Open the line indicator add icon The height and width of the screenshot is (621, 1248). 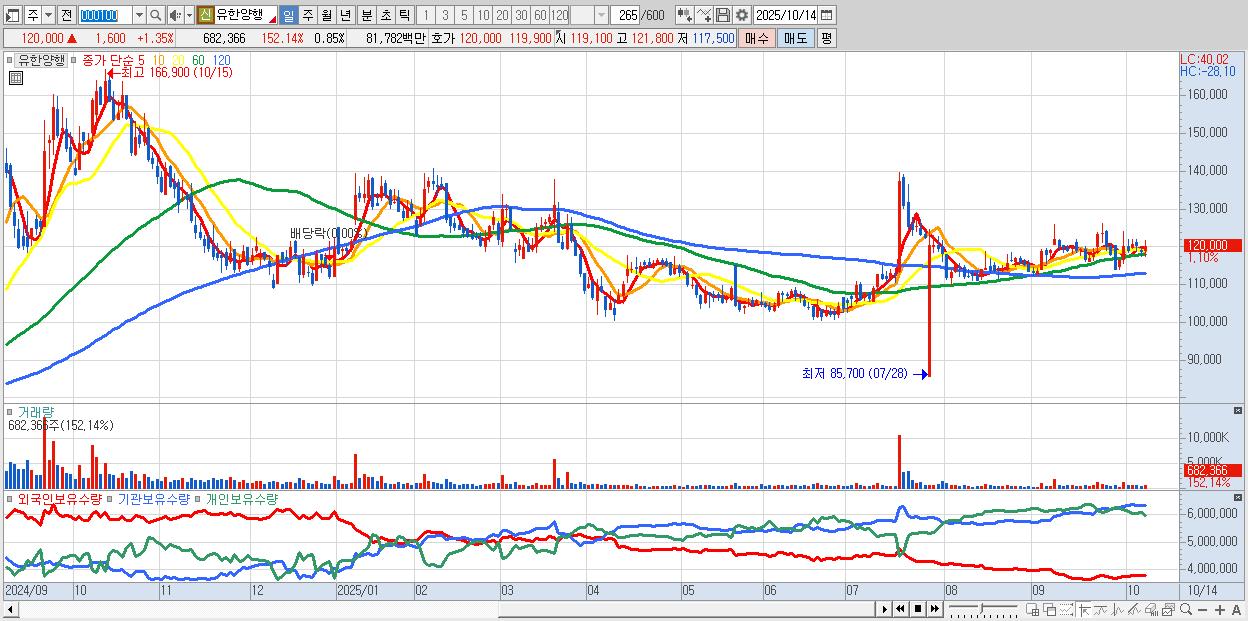[703, 15]
